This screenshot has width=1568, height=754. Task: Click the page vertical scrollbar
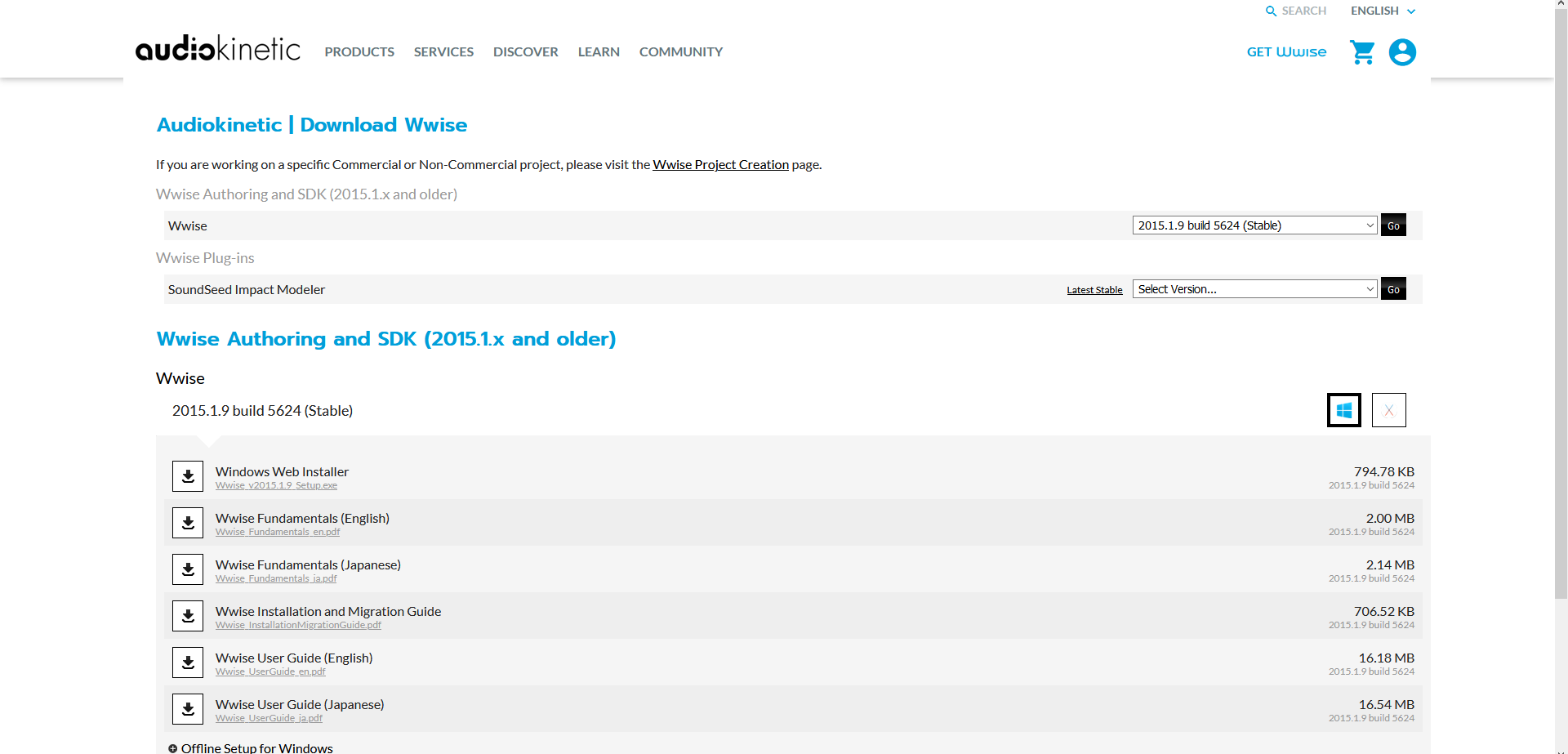[x=1561, y=327]
